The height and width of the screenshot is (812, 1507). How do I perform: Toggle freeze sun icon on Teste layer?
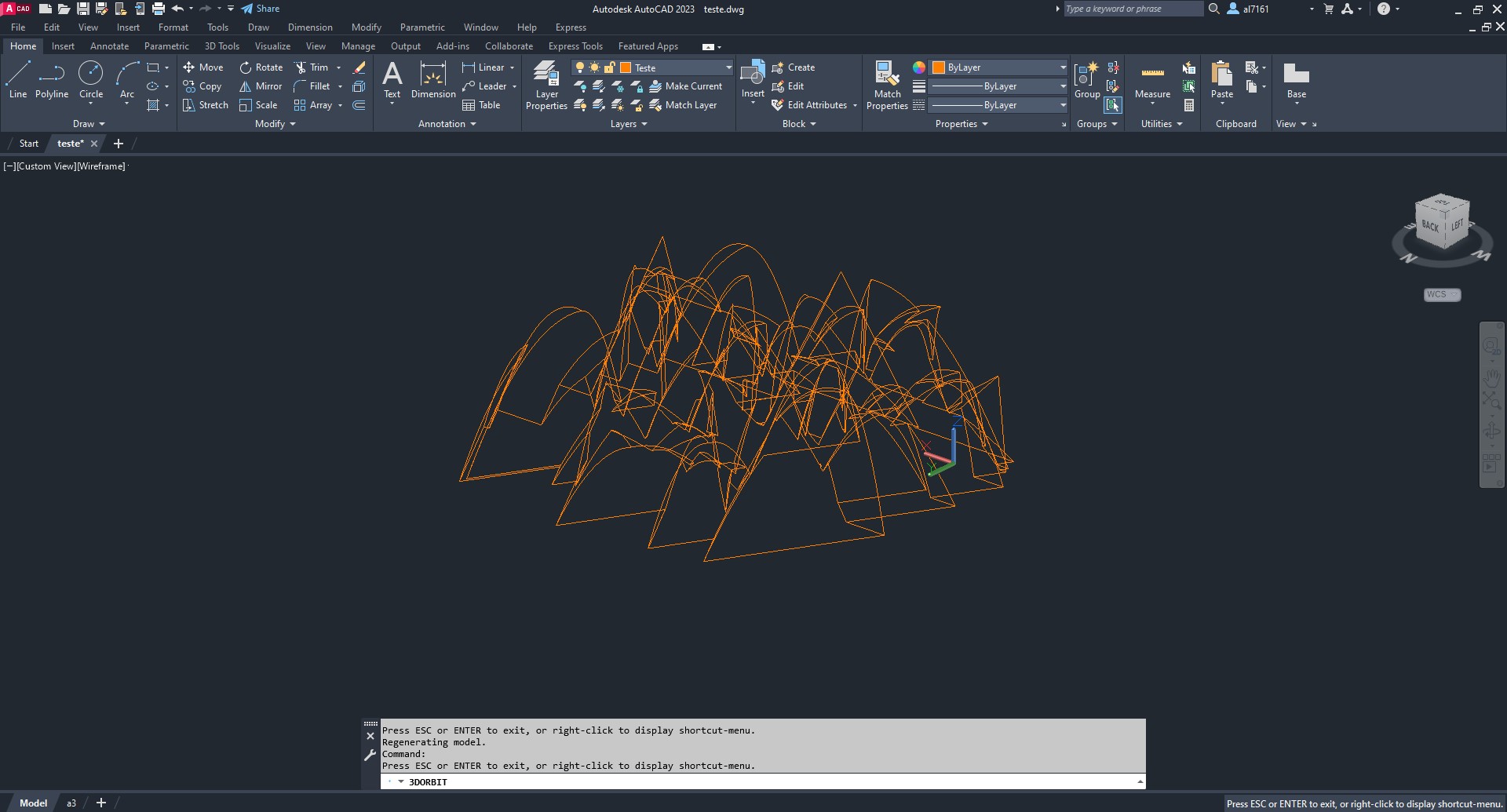tap(594, 67)
